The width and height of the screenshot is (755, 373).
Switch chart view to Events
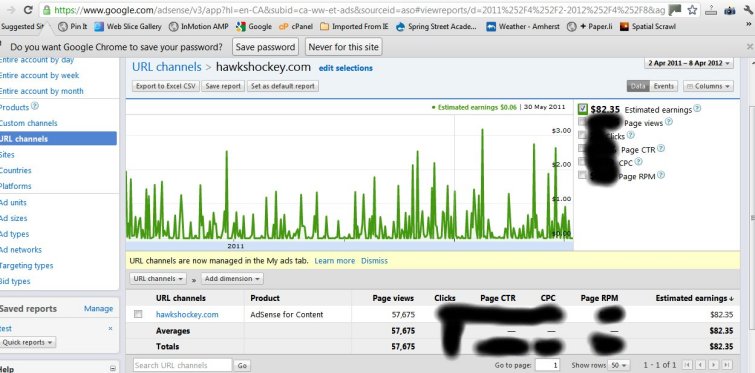664,86
